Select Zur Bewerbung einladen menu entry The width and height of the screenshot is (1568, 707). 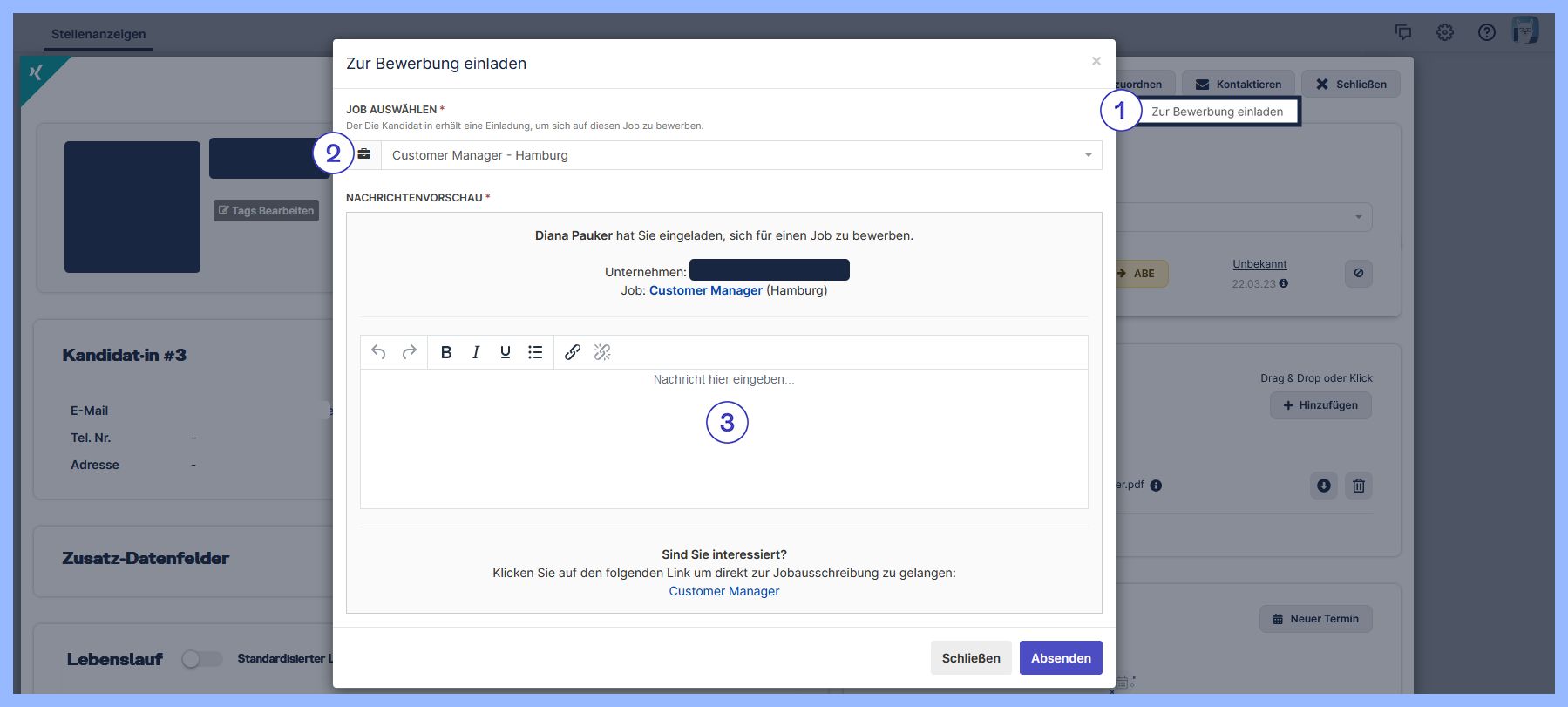tap(1217, 112)
